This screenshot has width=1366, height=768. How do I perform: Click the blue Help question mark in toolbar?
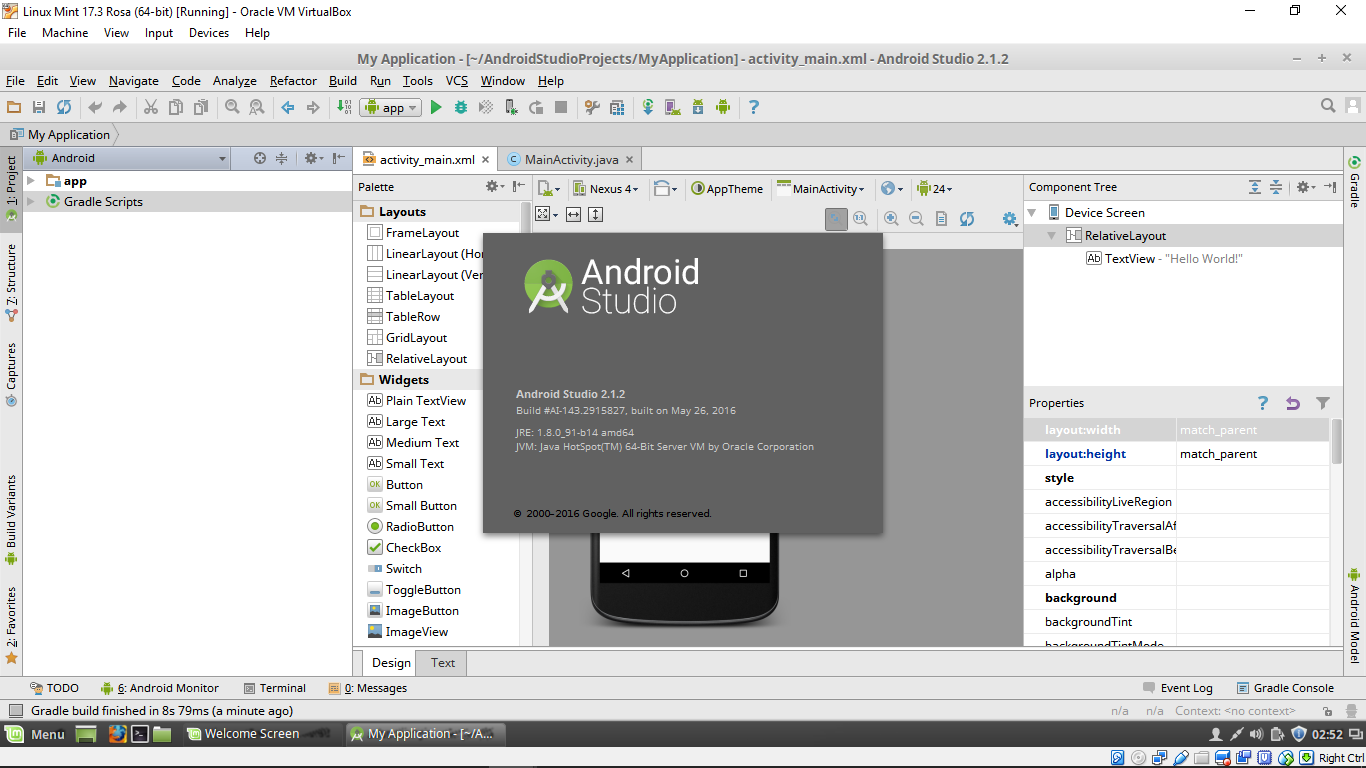click(754, 107)
